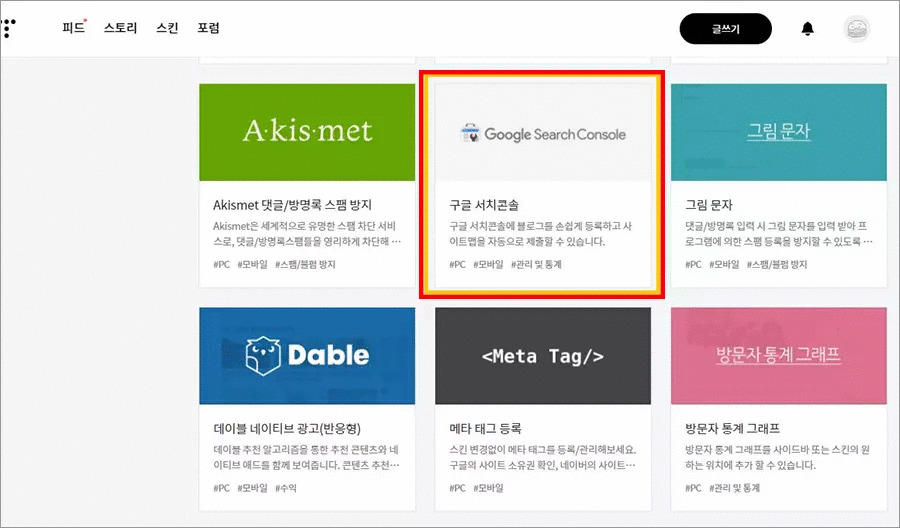Click '#모바일' tag in 구글 서치콘솔 card
This screenshot has height=528, width=900.
[x=488, y=265]
